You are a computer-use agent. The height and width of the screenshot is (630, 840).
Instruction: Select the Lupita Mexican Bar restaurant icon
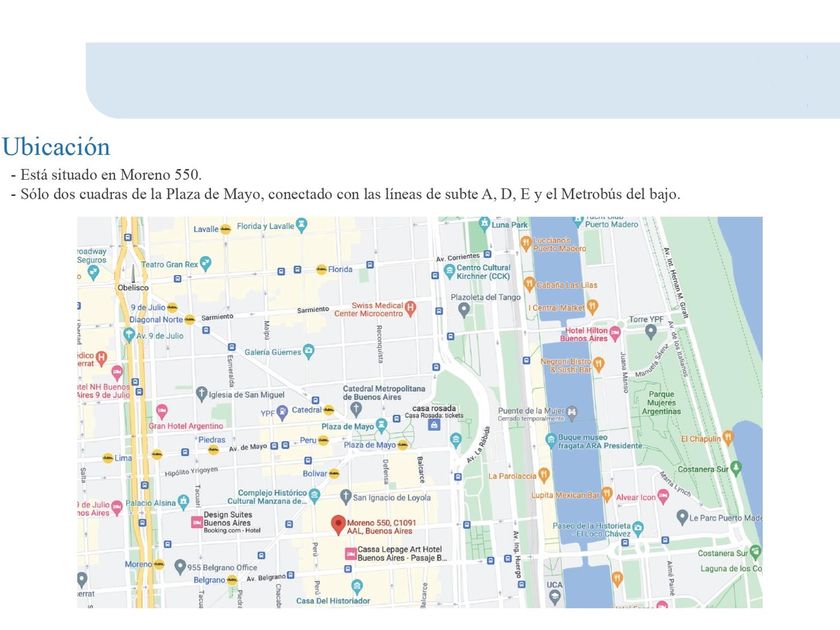(x=606, y=494)
